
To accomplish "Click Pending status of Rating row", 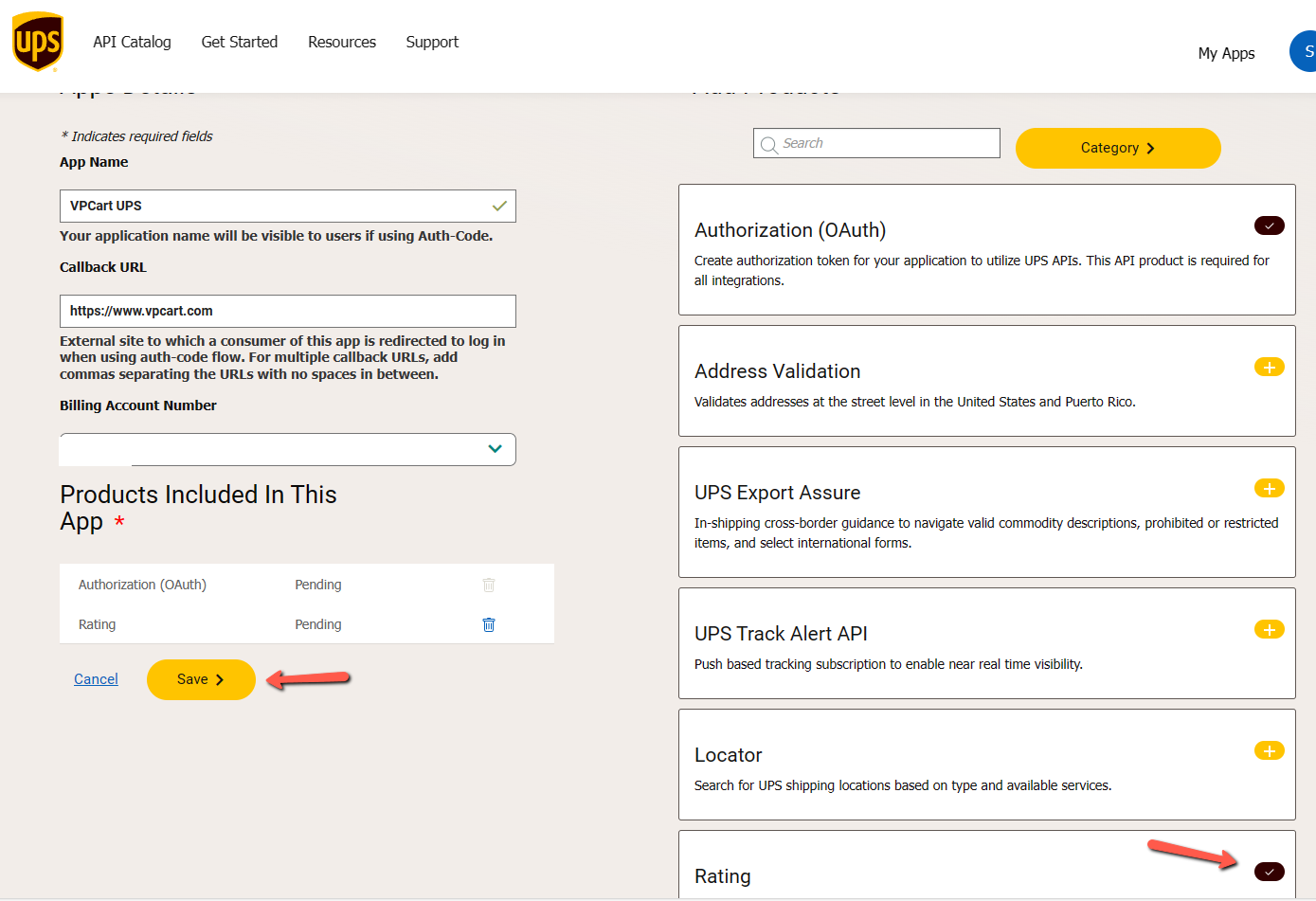I will (x=318, y=624).
